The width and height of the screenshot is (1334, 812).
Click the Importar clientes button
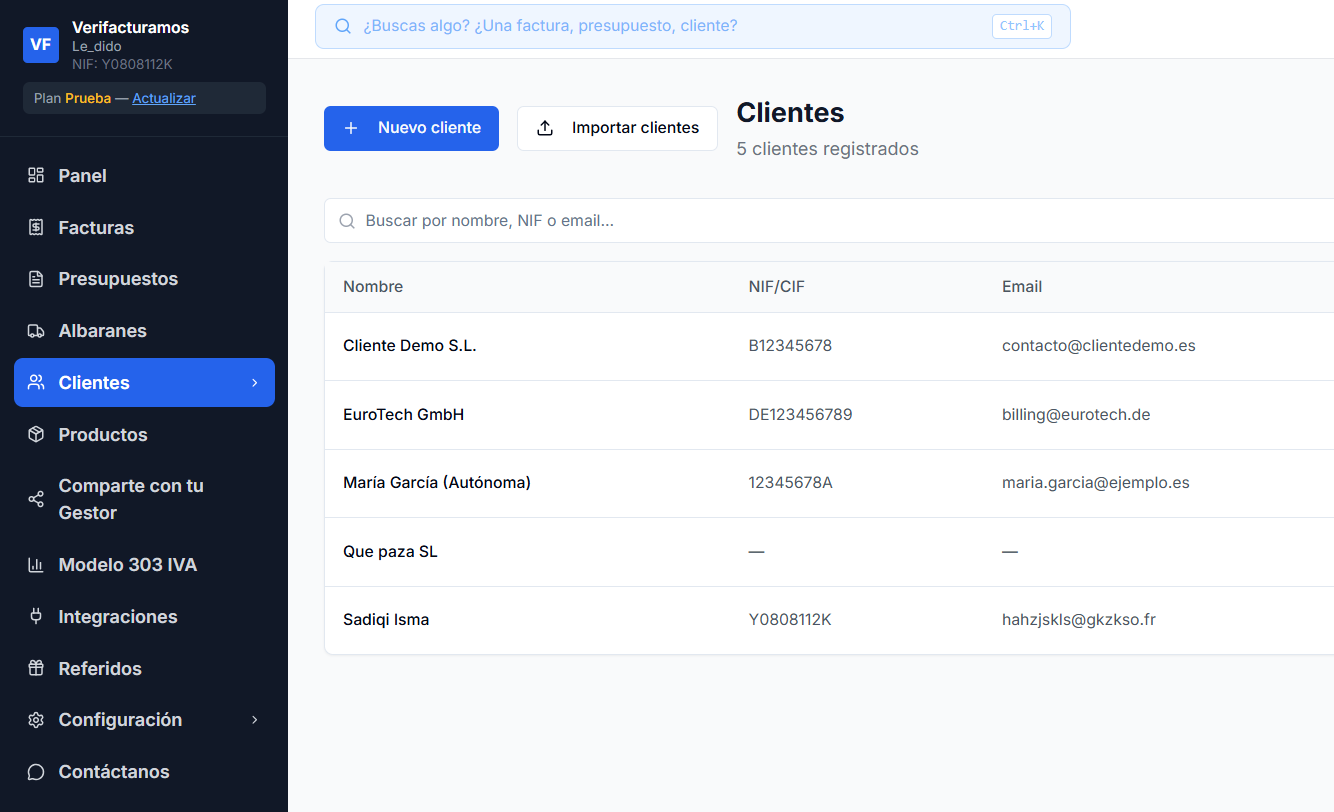pyautogui.click(x=617, y=128)
